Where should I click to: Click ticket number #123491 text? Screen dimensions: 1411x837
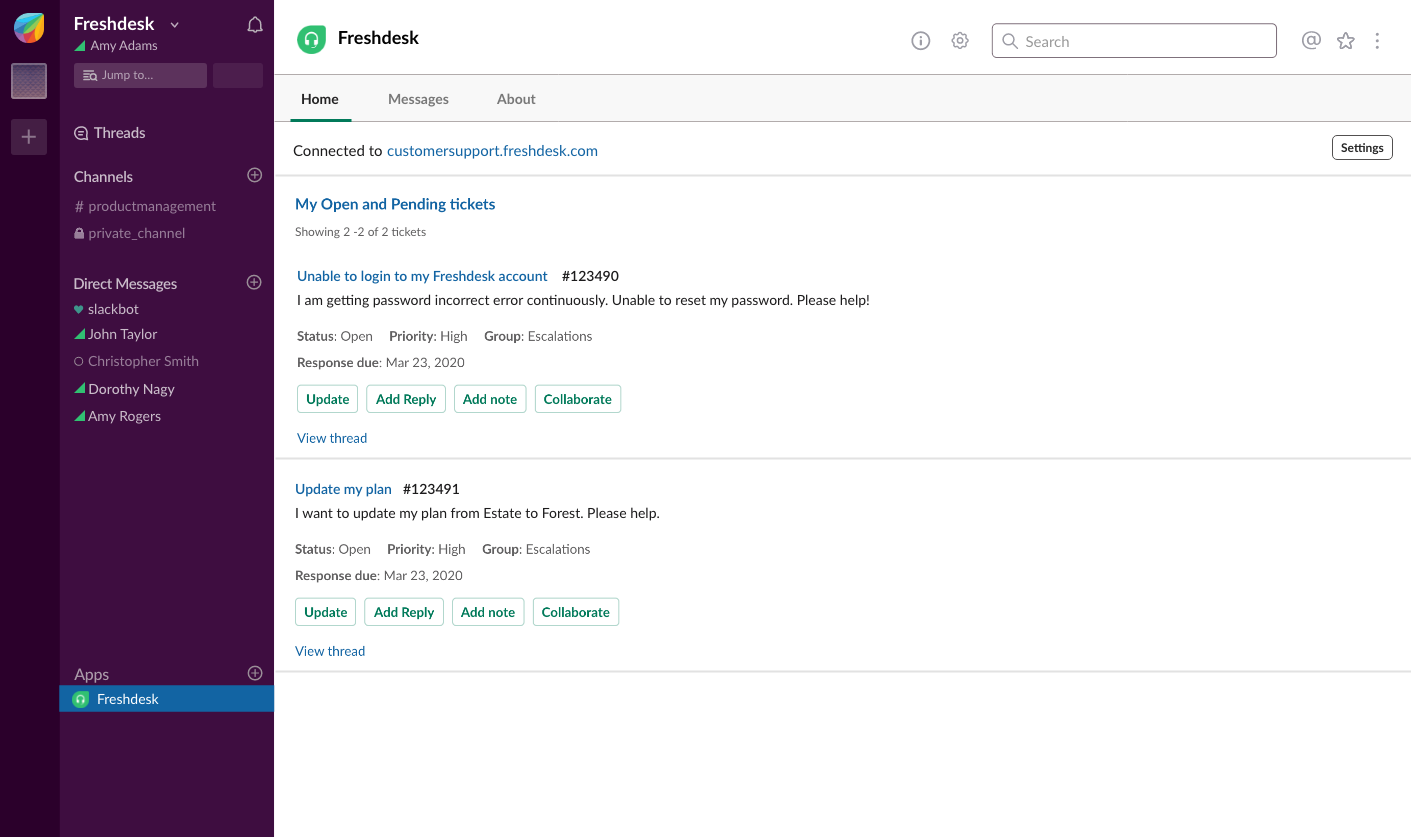coord(431,489)
